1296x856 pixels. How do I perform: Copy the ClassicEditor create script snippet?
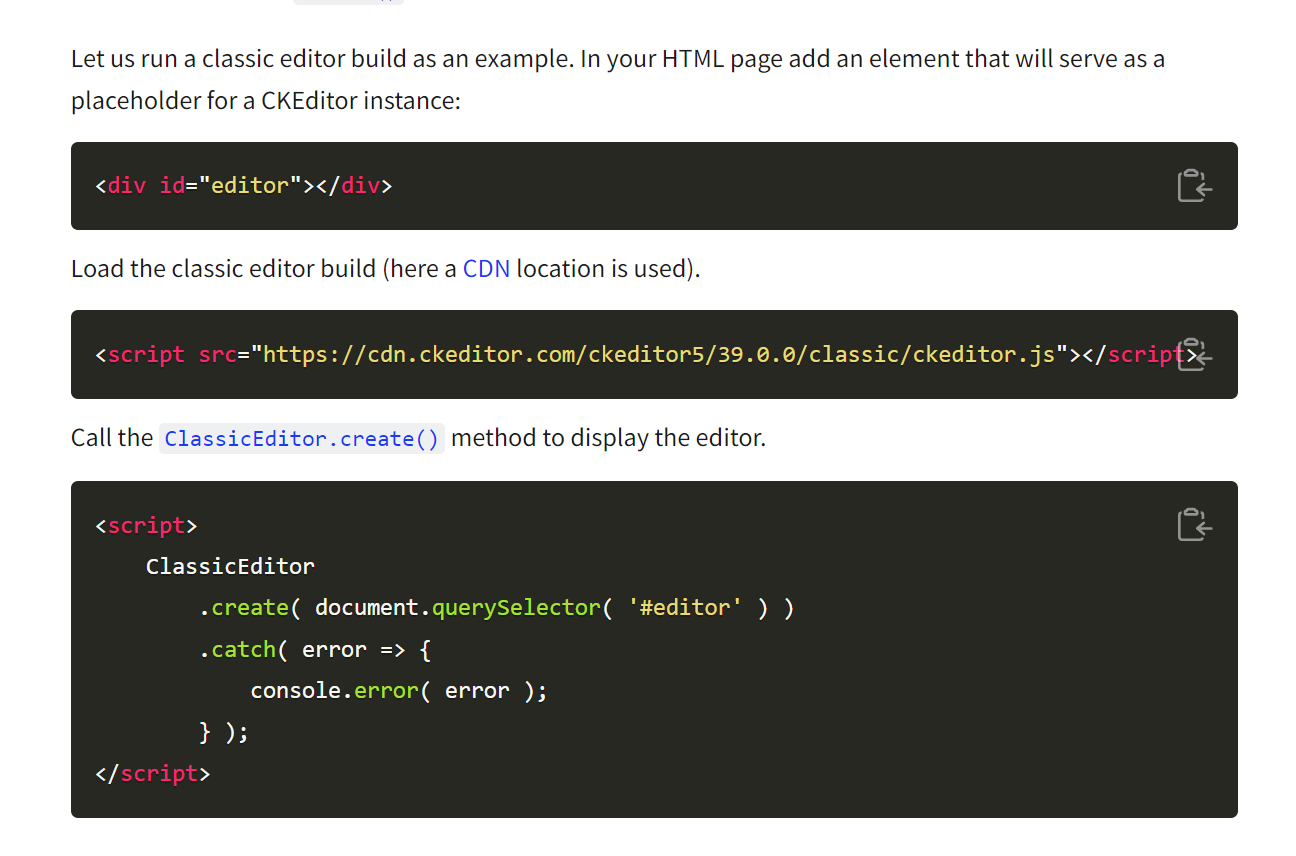click(x=1194, y=525)
